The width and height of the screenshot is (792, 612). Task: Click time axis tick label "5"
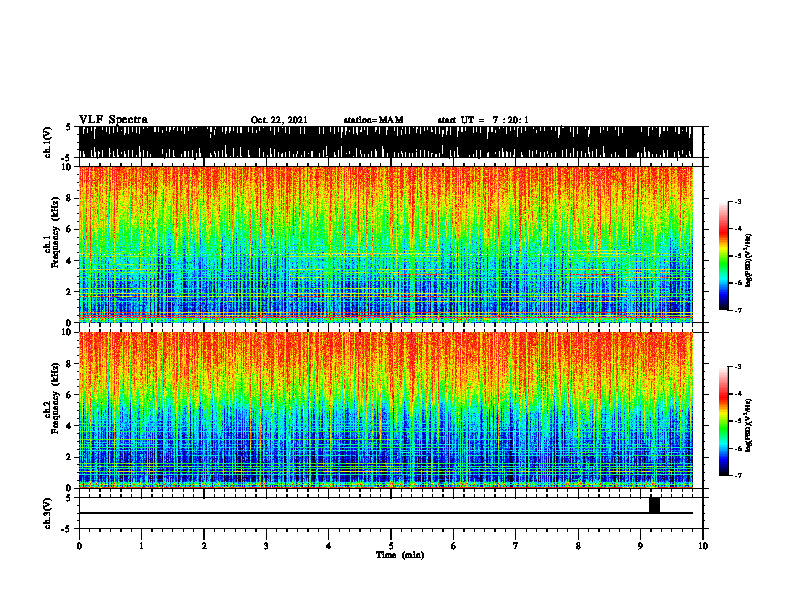(391, 546)
